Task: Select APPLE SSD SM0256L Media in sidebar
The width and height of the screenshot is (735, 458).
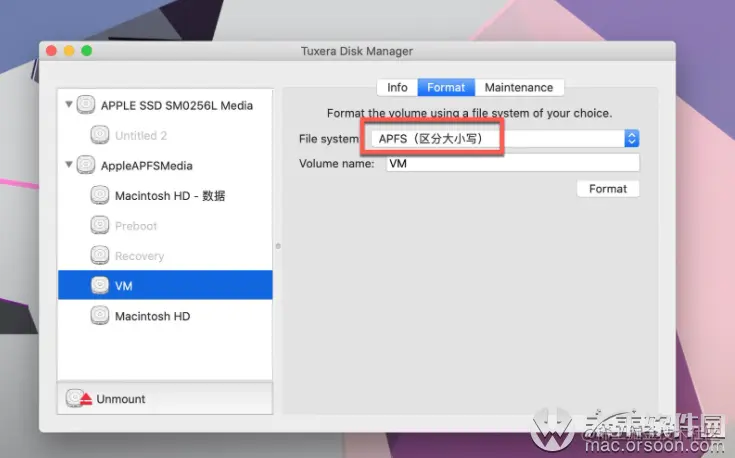Action: (177, 105)
